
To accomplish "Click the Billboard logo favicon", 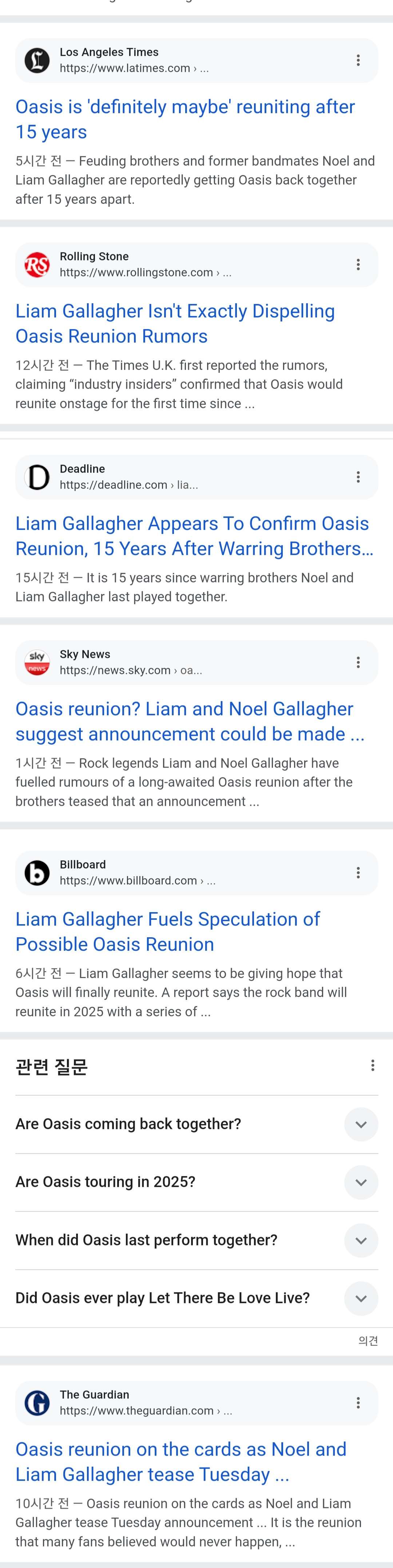I will 37,873.
